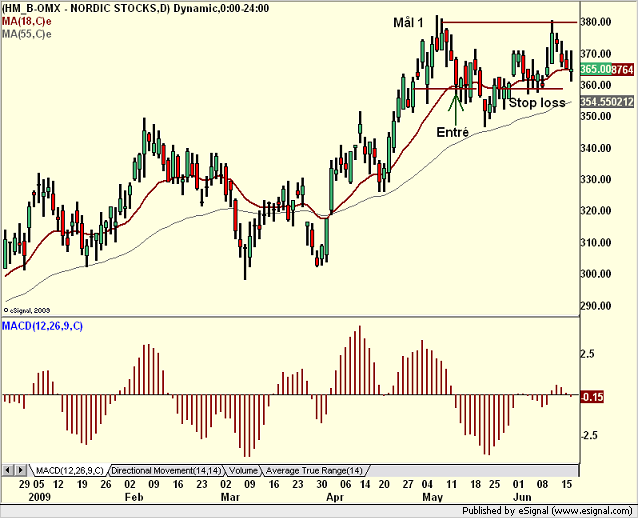Click the 2.5 MACD axis label
Screen dimensions: 638x518
(x=587, y=354)
